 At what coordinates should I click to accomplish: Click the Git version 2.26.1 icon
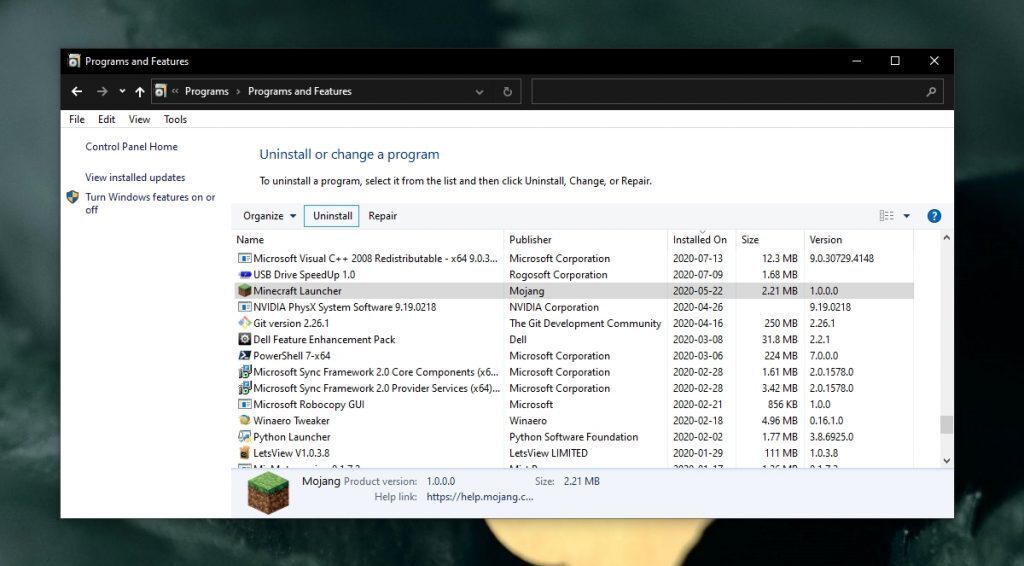pos(244,323)
